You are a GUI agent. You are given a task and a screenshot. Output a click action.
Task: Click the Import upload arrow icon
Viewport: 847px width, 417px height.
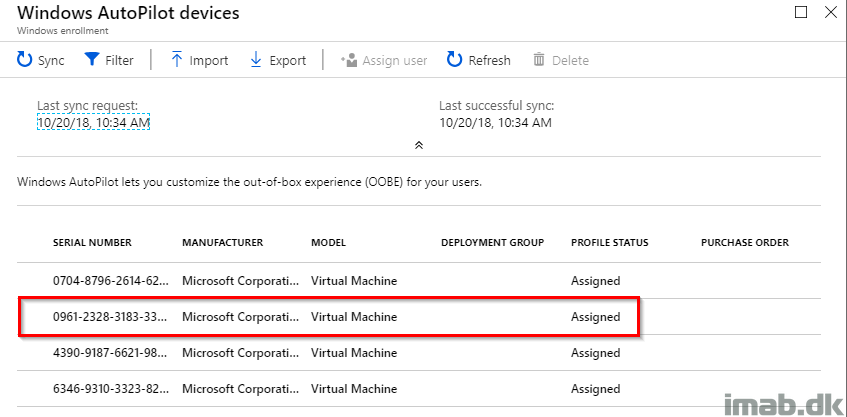177,59
